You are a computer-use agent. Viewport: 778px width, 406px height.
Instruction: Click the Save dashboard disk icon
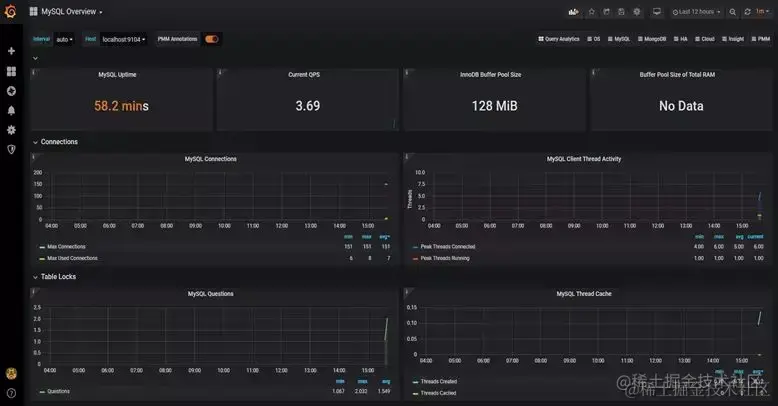621,12
